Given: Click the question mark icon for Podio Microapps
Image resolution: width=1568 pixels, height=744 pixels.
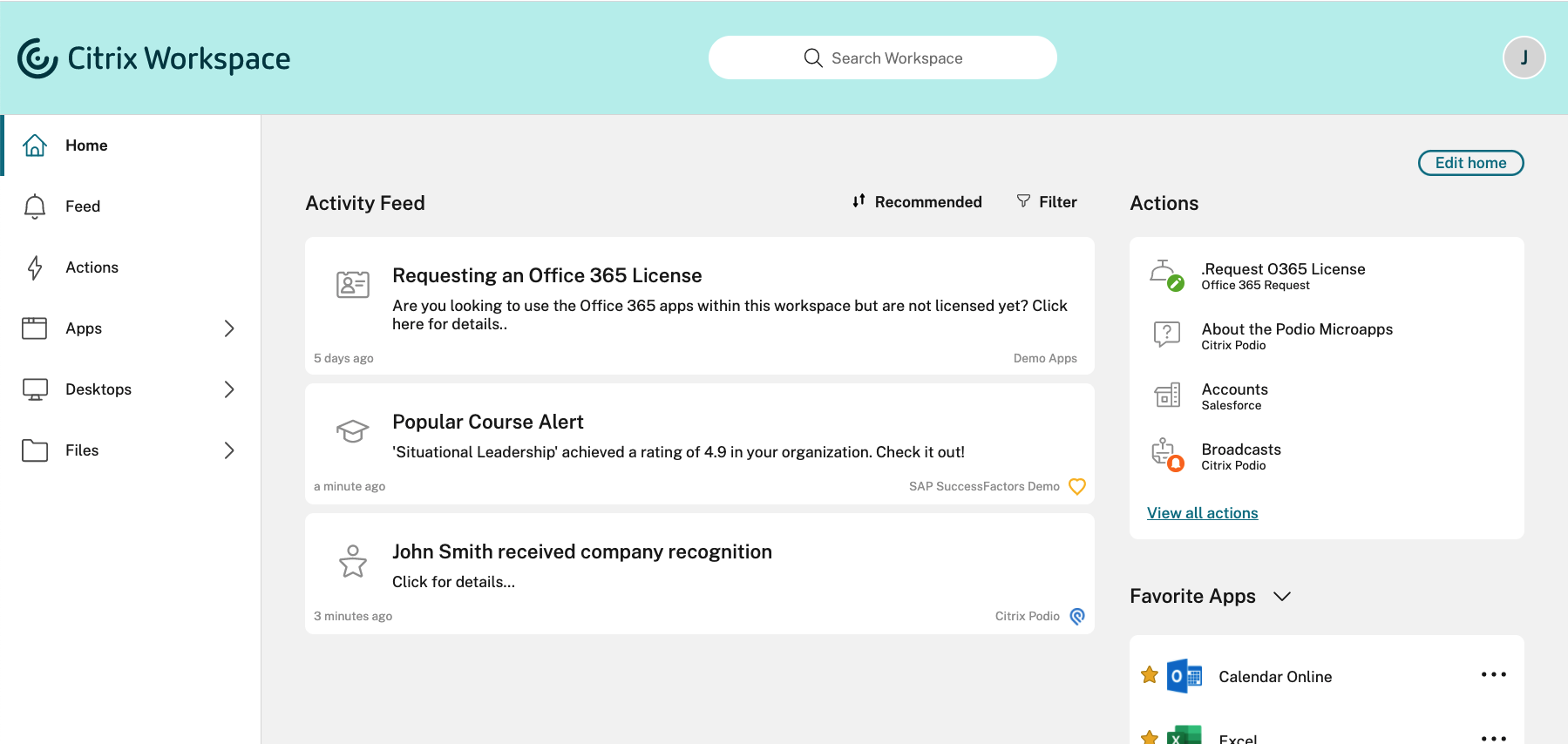Looking at the screenshot, I should [x=1166, y=335].
